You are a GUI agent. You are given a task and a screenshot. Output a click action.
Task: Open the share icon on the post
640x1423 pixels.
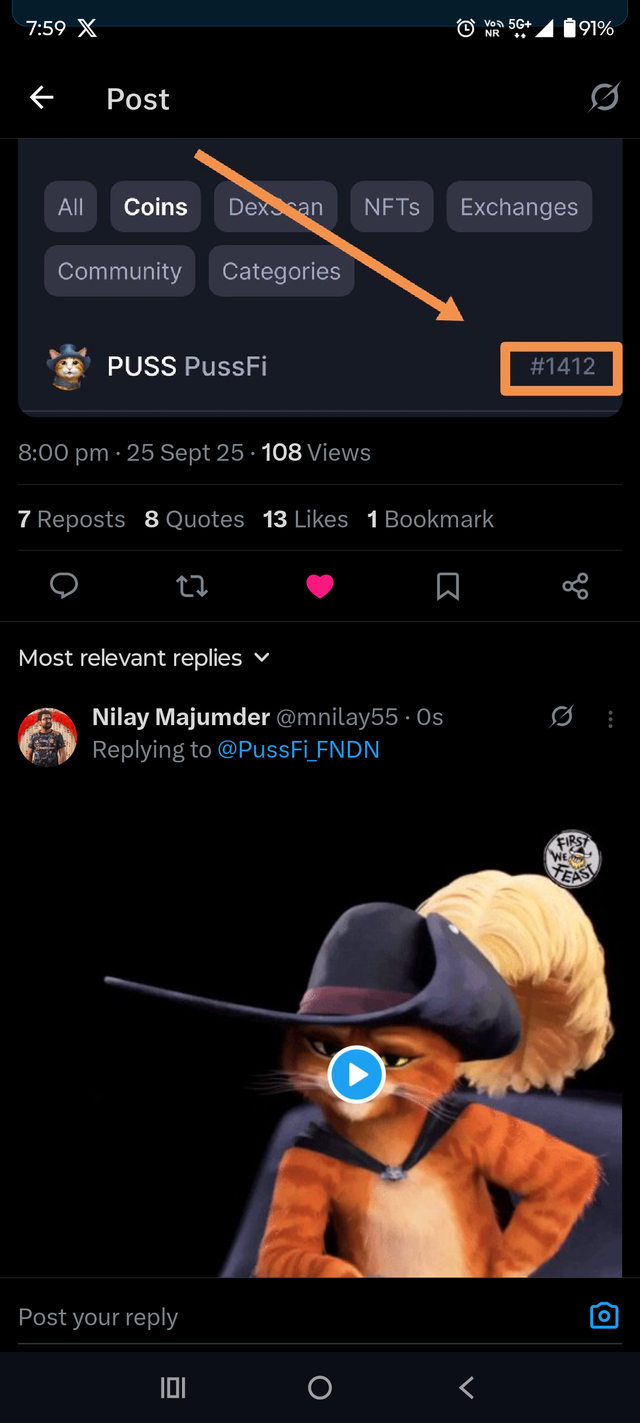tap(575, 586)
